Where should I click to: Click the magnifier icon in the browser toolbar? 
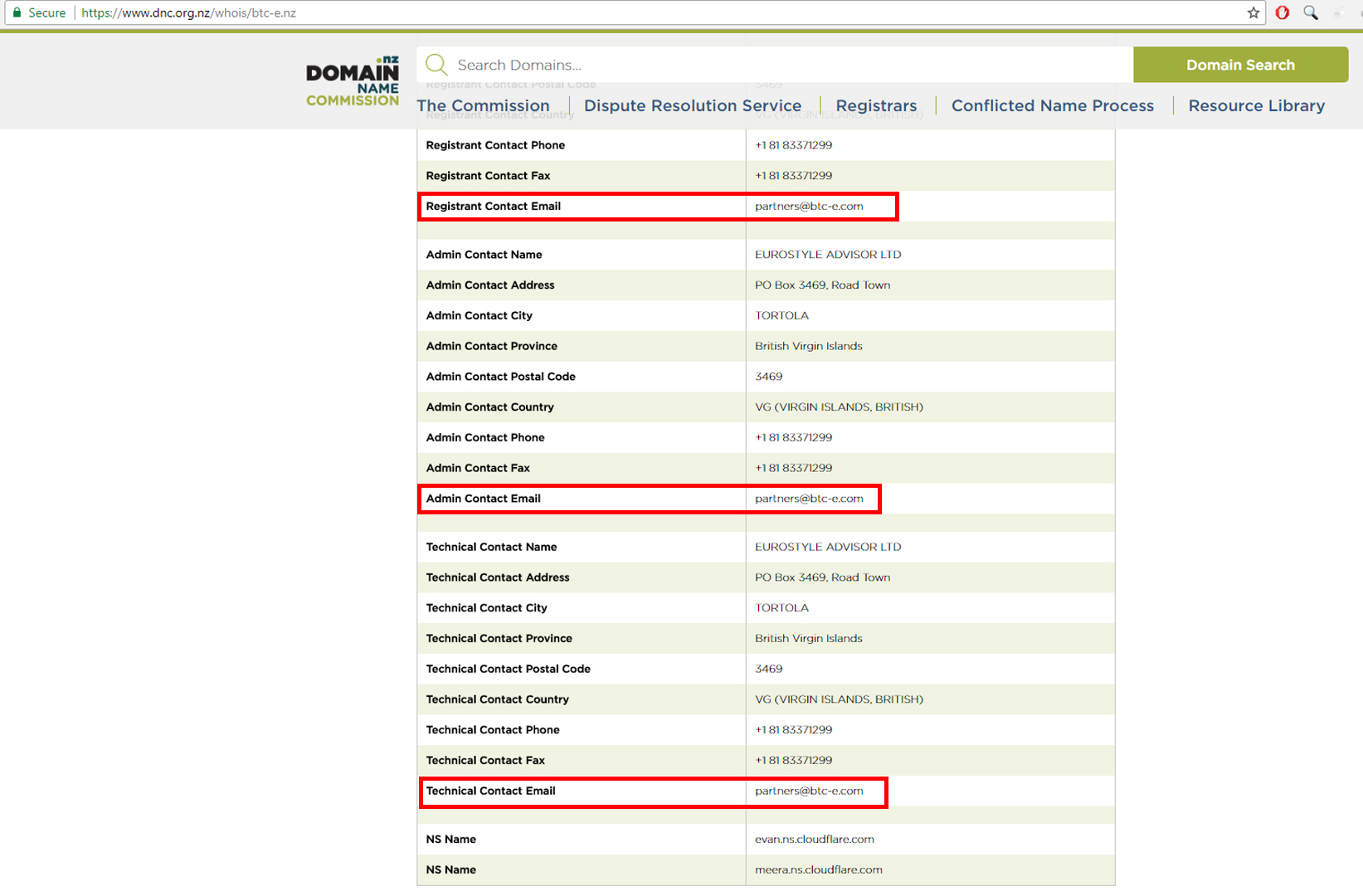1311,12
